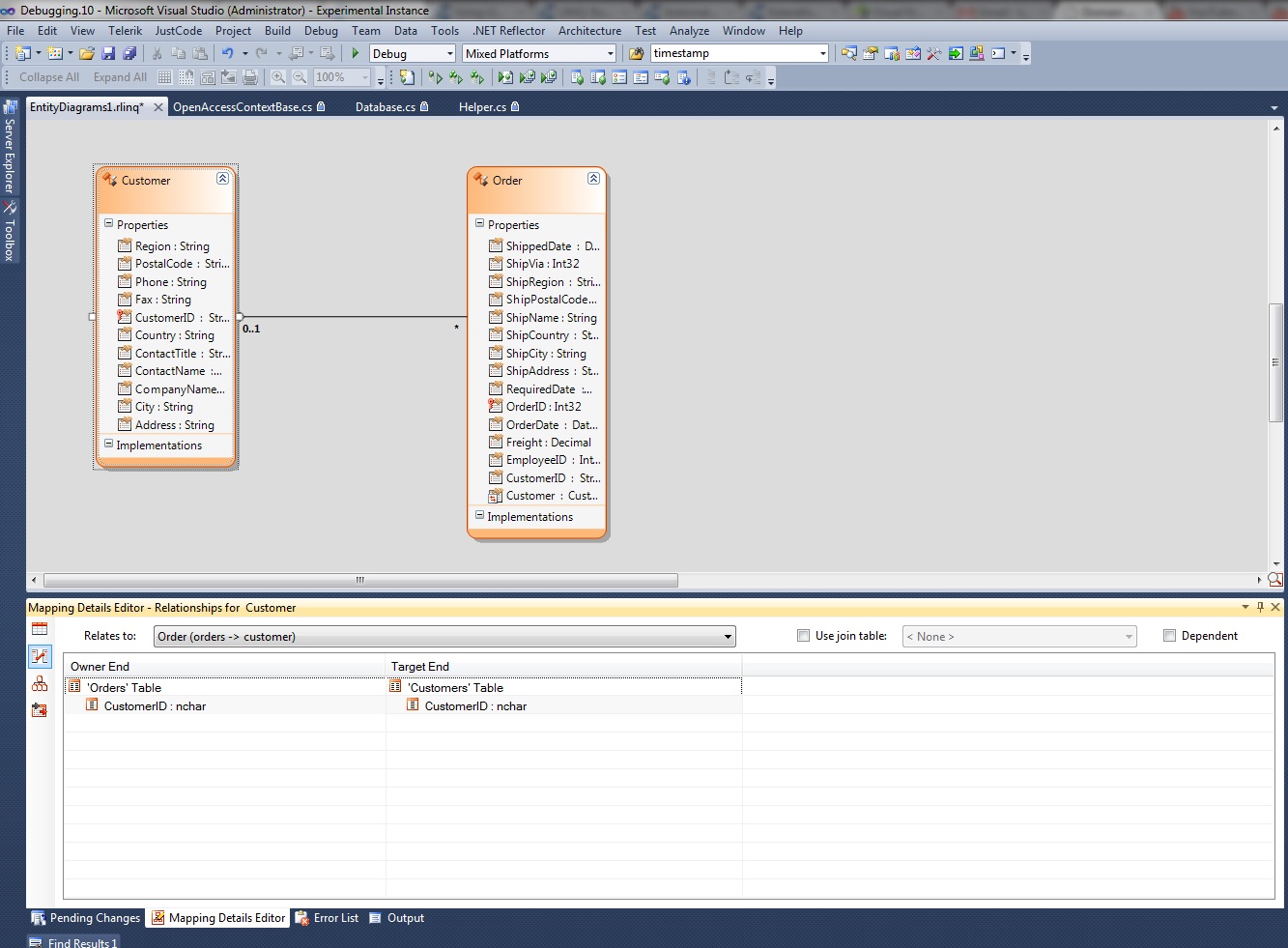Viewport: 1288px width, 948px height.
Task: Select the OrderID : Int32 property
Action: pos(534,407)
